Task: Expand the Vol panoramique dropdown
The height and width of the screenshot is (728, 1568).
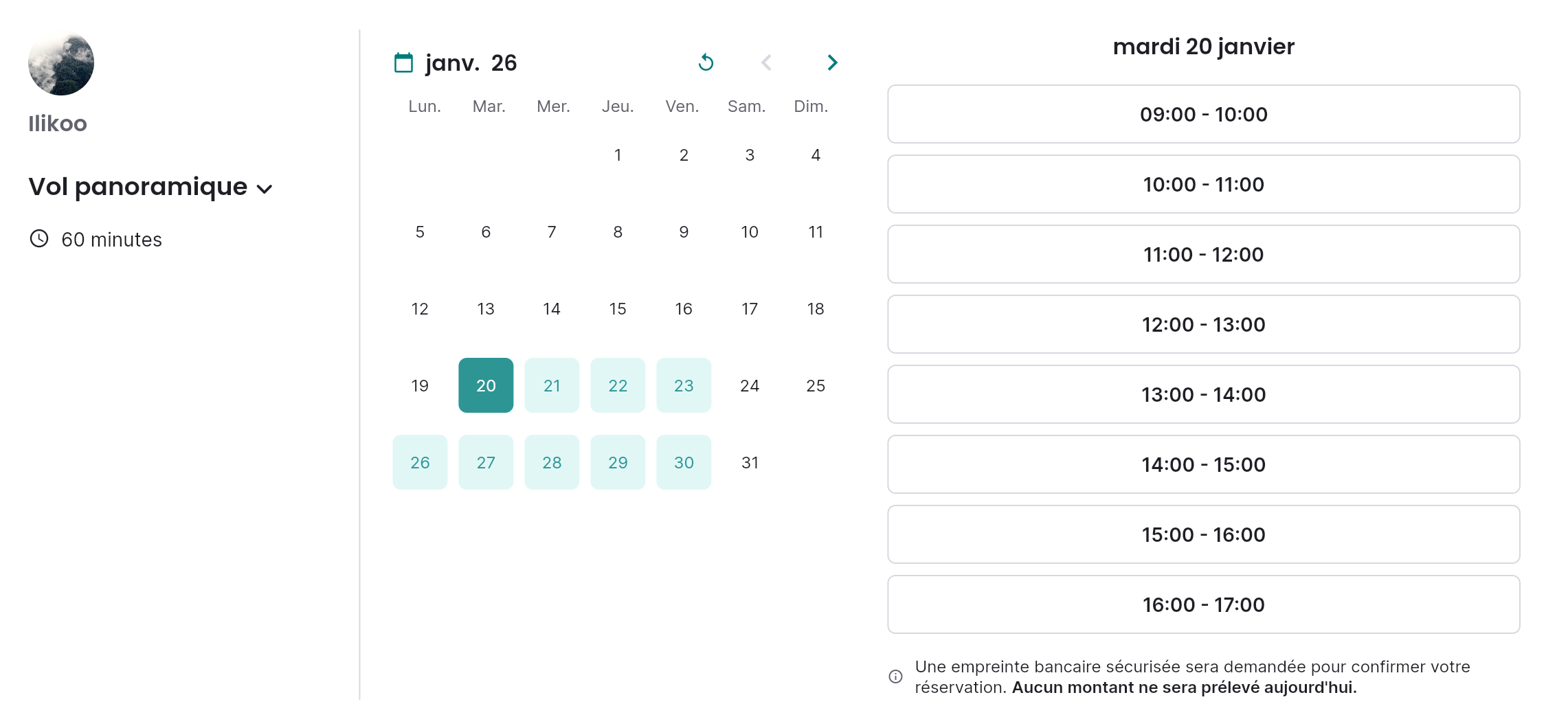Action: pos(265,188)
